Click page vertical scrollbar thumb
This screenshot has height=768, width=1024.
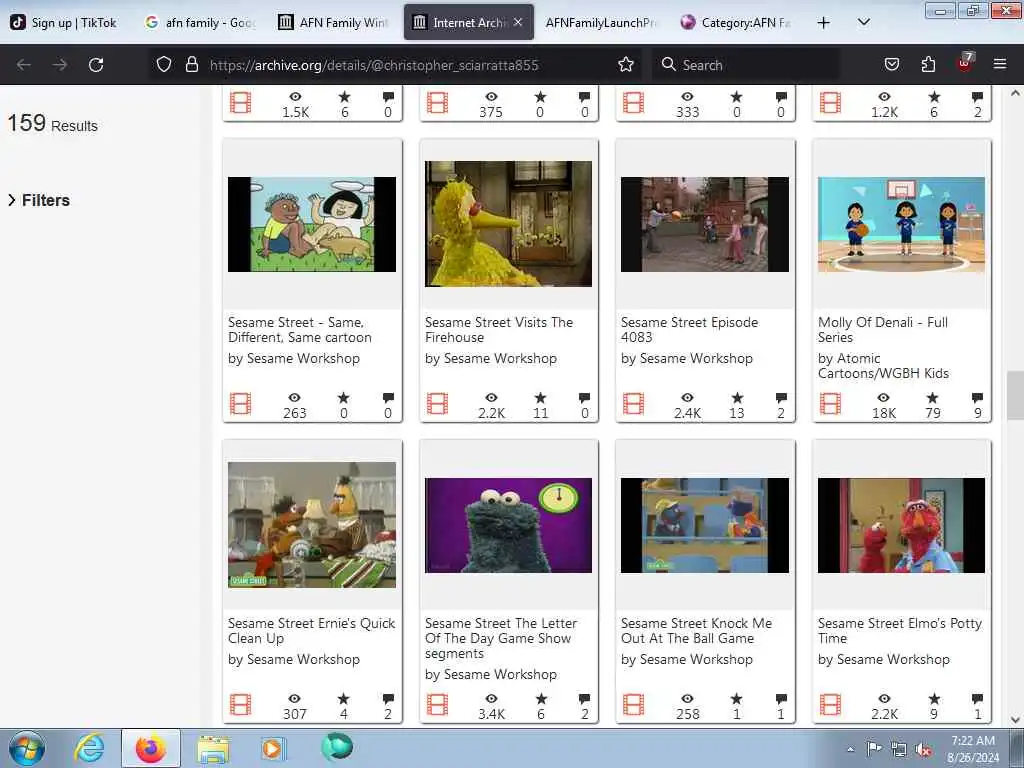coord(1015,396)
